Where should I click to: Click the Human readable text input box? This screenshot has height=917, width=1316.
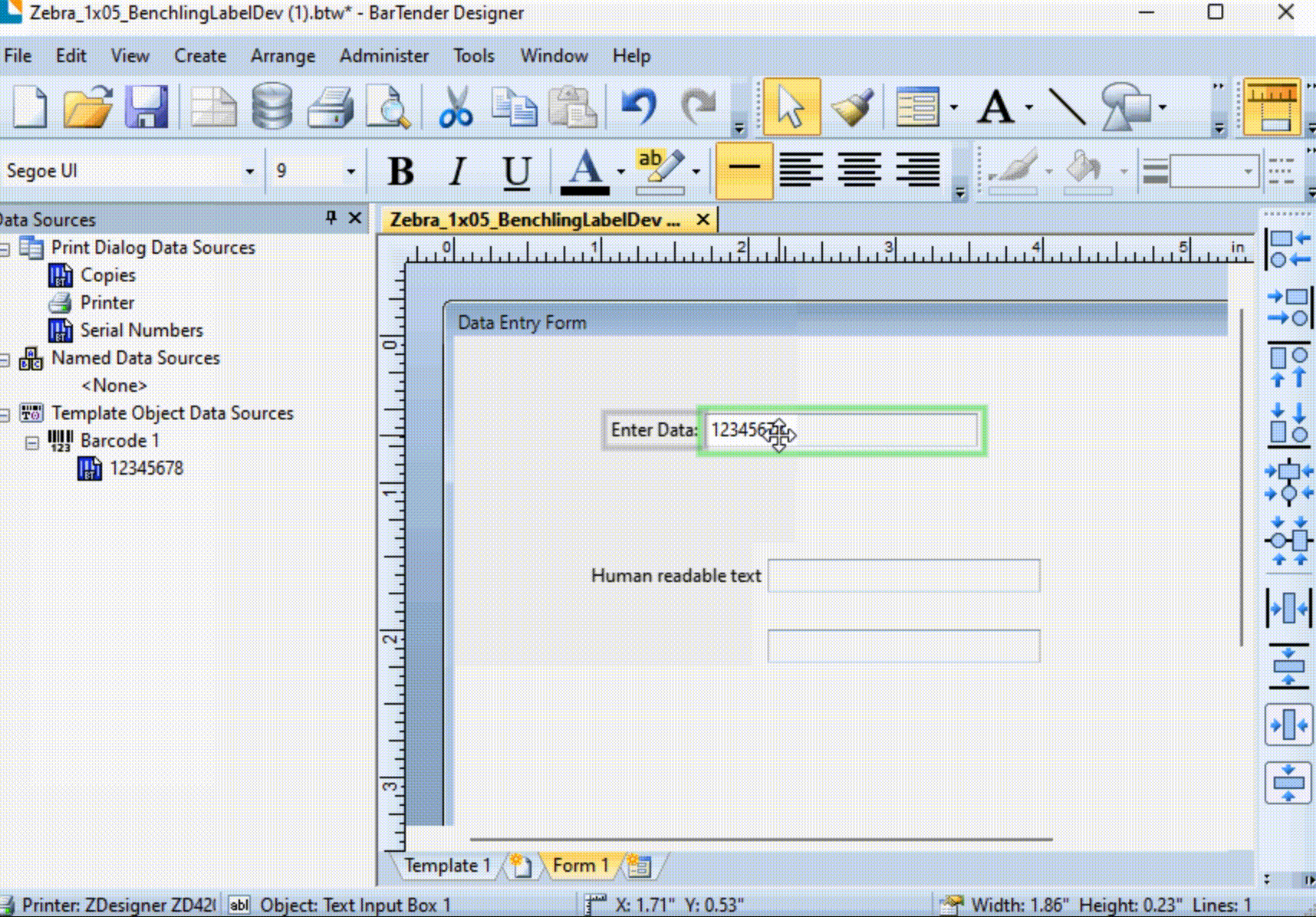pos(903,576)
